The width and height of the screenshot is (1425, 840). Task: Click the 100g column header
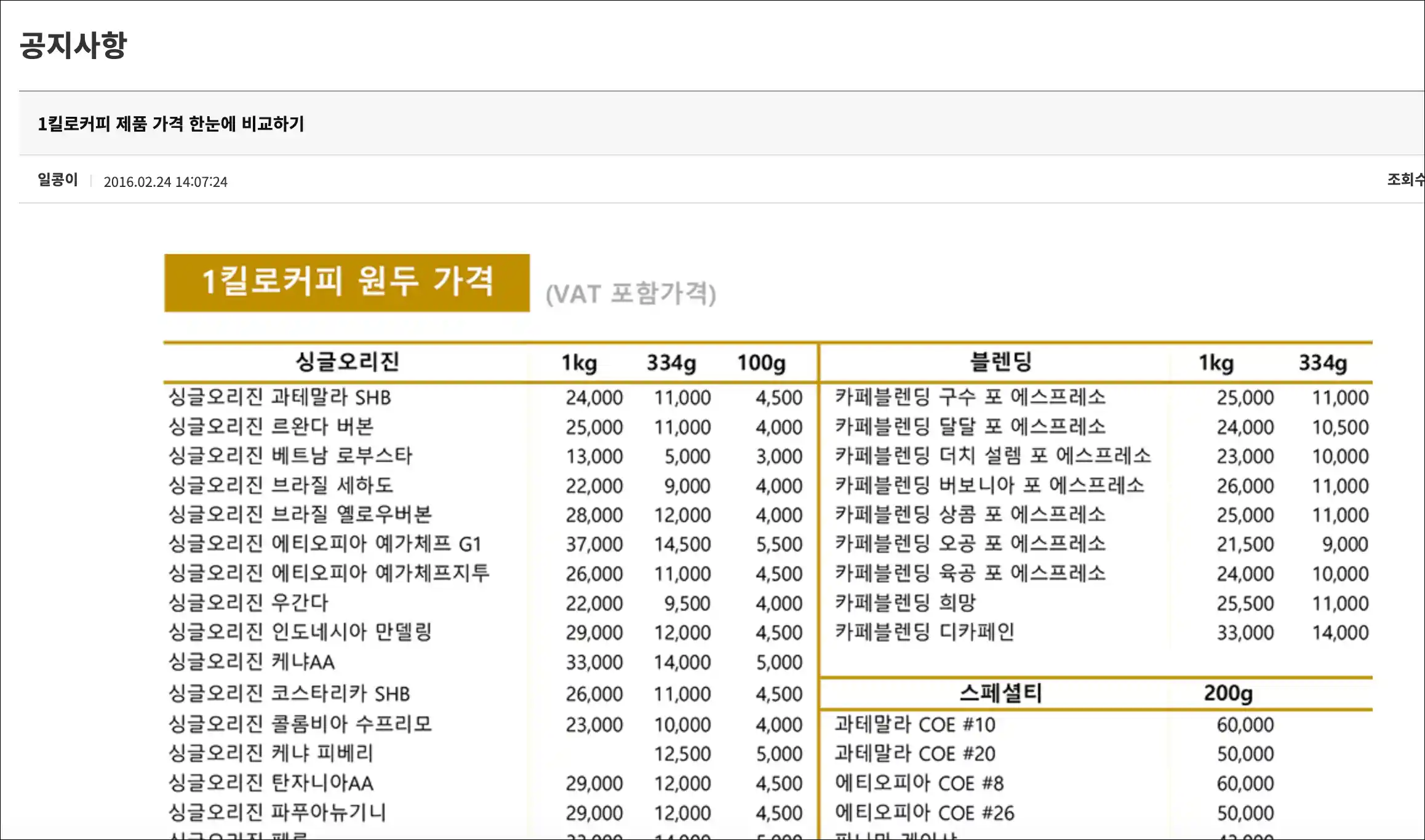click(761, 363)
